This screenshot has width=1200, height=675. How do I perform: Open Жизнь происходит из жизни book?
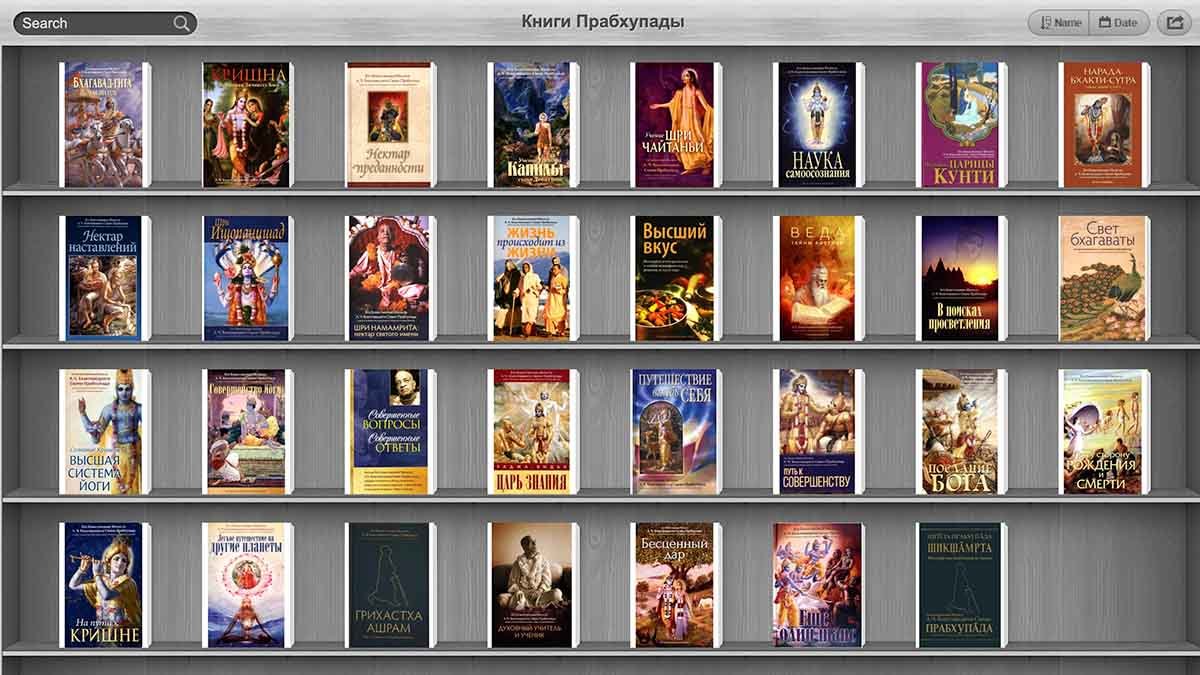(532, 278)
